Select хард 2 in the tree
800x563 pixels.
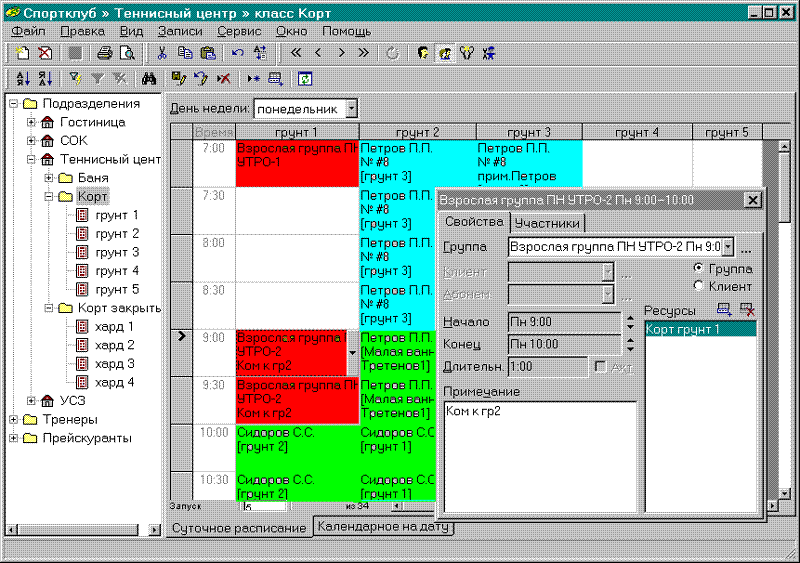click(114, 345)
